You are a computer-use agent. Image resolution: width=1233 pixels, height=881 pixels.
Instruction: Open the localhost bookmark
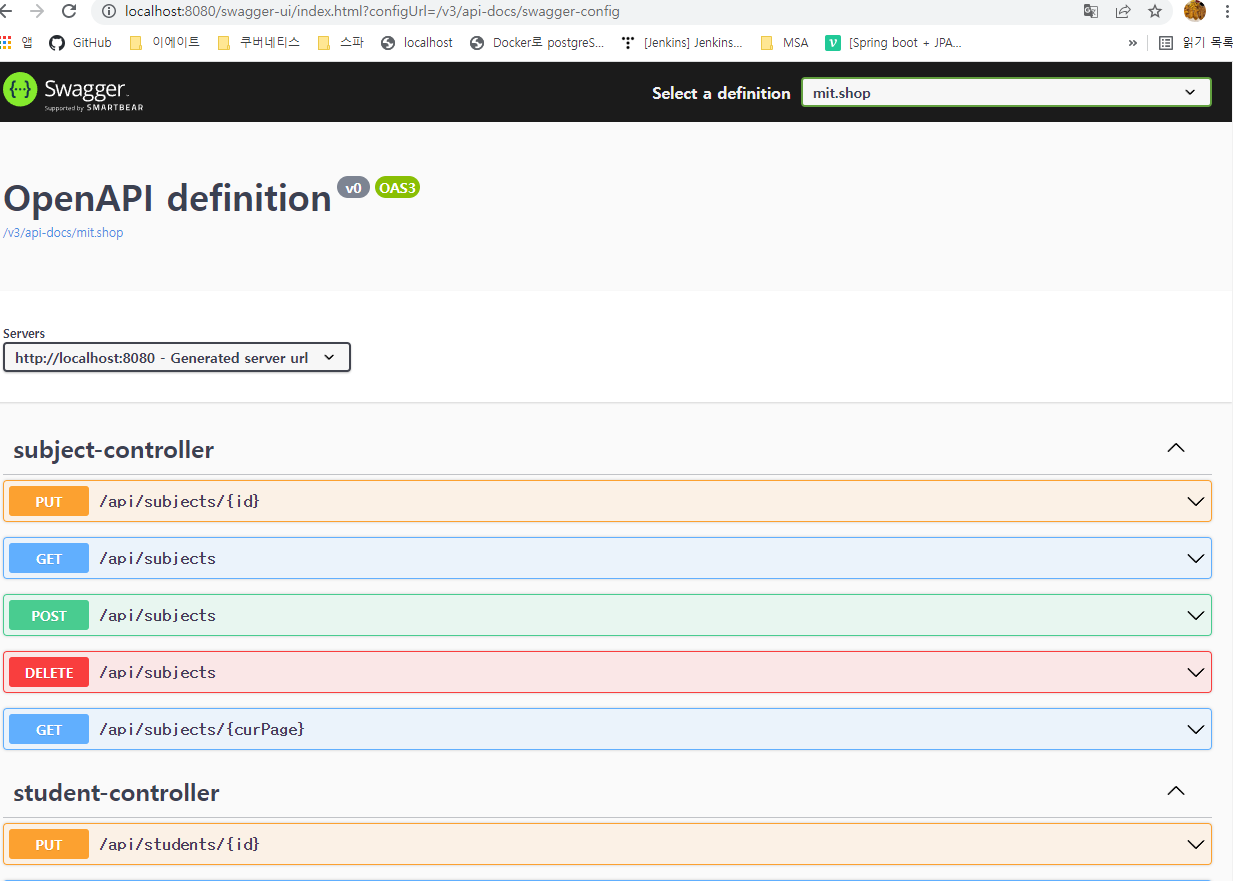pyautogui.click(x=416, y=42)
